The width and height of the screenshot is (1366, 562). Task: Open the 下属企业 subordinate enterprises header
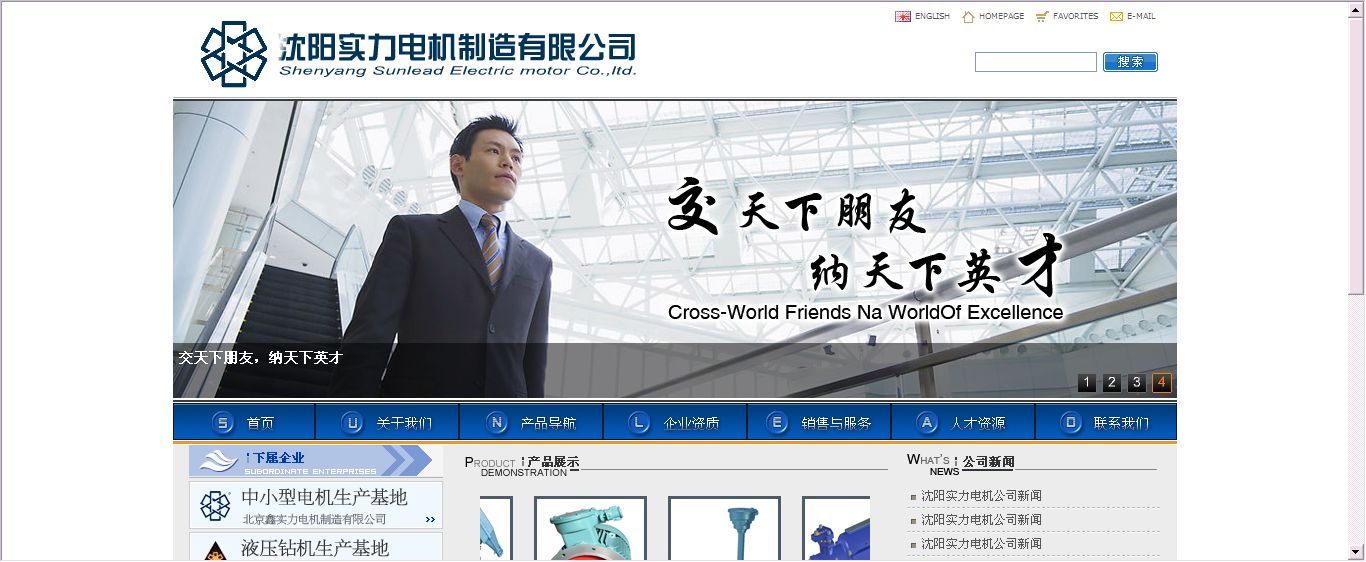[x=310, y=461]
